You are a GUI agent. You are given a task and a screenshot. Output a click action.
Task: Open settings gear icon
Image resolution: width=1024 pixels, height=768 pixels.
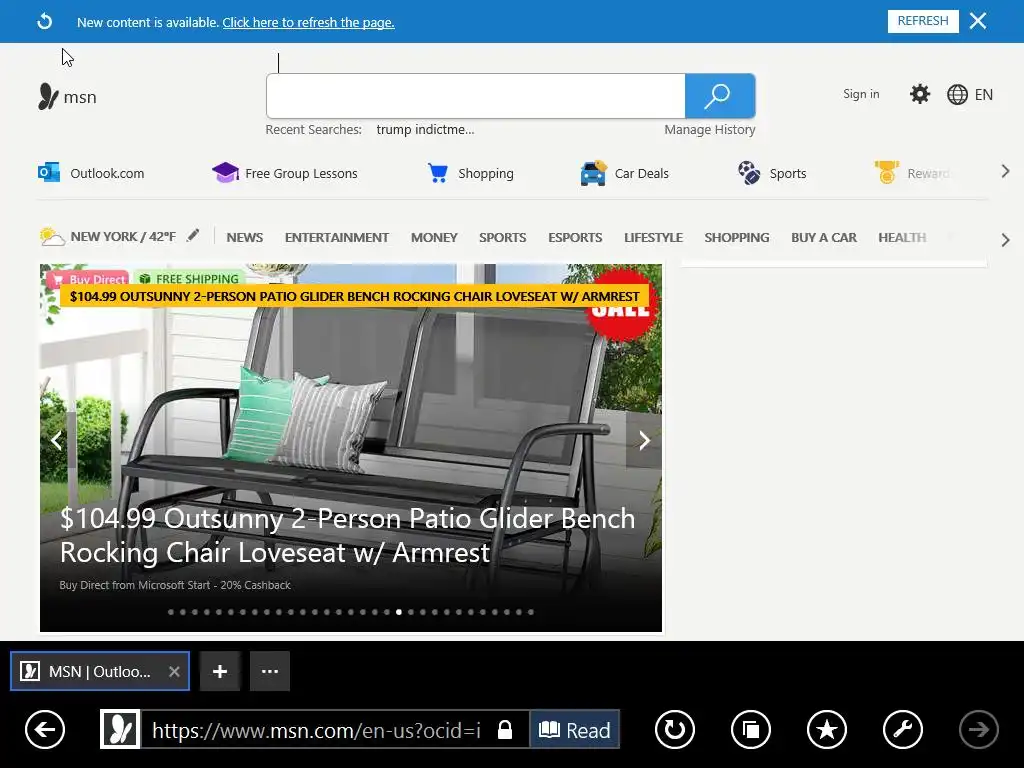(920, 94)
